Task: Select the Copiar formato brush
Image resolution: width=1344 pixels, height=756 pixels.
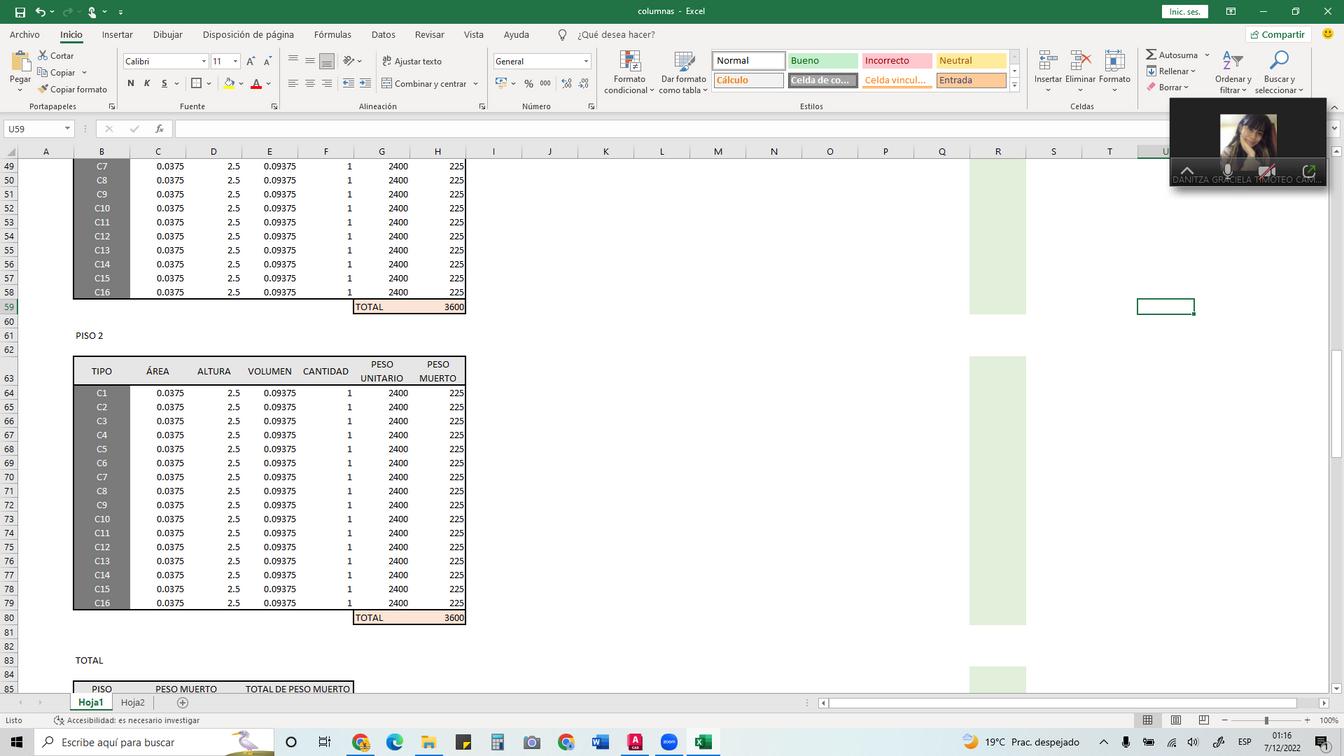Action: pyautogui.click(x=43, y=89)
